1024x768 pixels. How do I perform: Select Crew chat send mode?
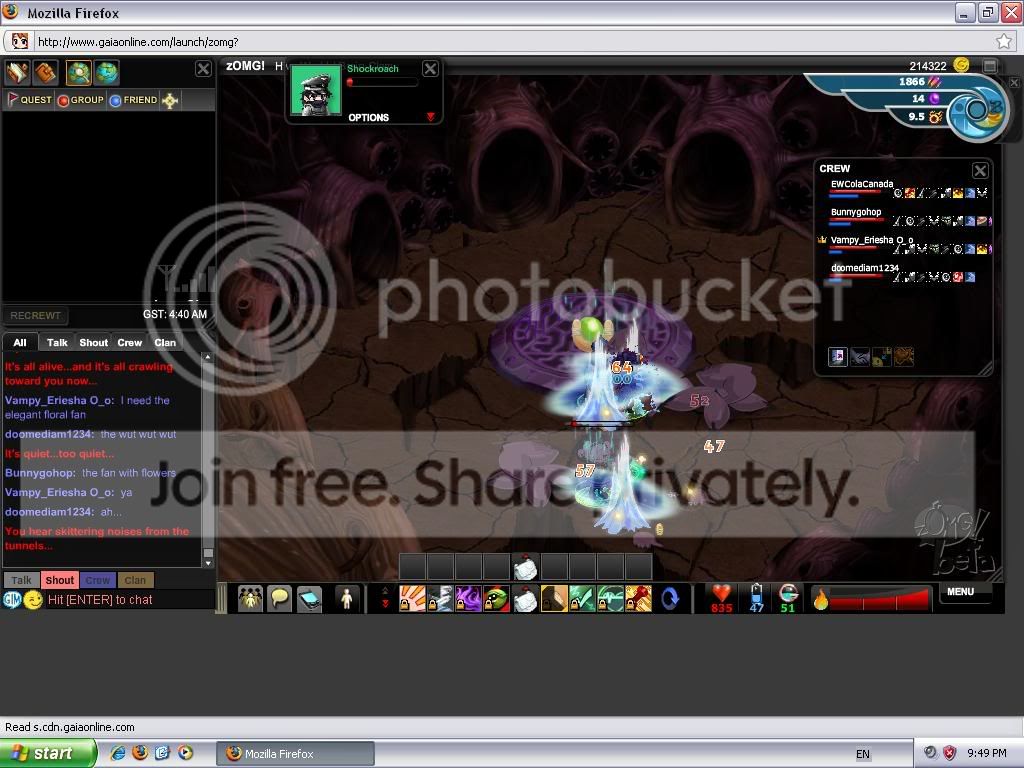tap(97, 580)
